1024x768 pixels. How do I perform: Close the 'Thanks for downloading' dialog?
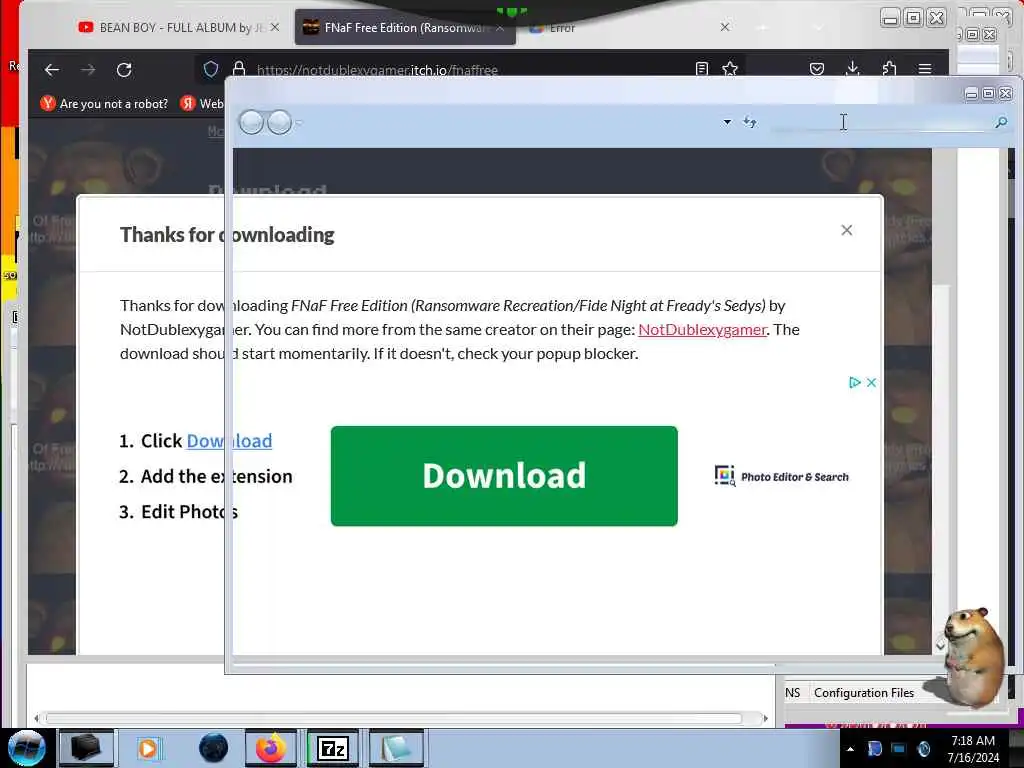[x=846, y=230]
